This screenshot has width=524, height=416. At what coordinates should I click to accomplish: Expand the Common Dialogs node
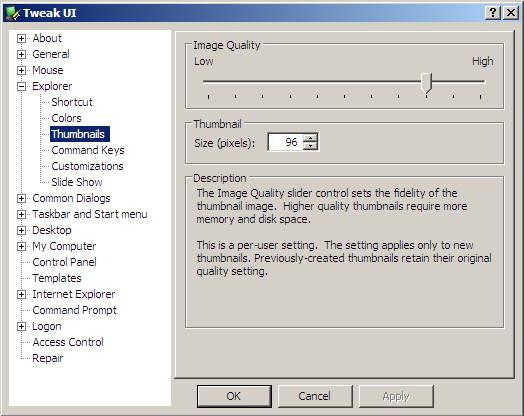tap(21, 198)
